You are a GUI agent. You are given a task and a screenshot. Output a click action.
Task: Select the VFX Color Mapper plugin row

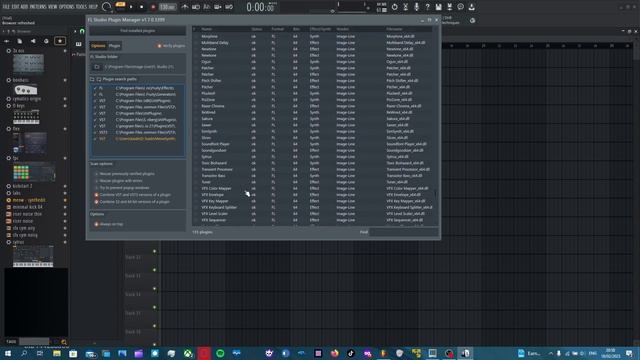pyautogui.click(x=312, y=189)
